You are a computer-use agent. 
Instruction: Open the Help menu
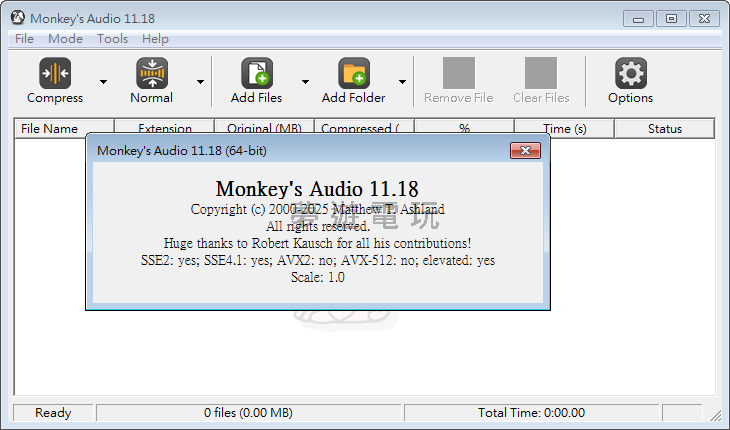coord(155,39)
